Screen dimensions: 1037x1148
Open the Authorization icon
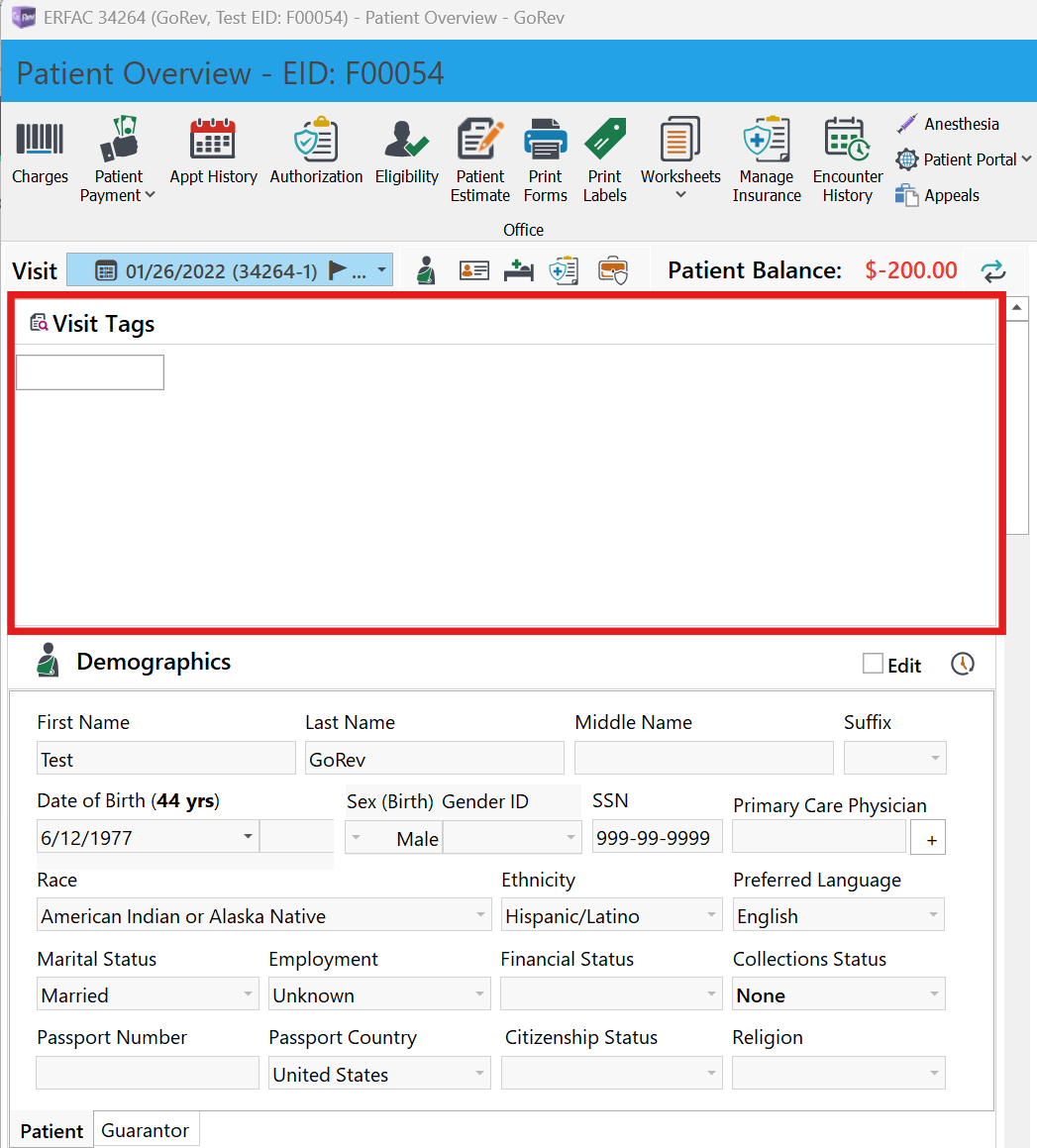316,139
